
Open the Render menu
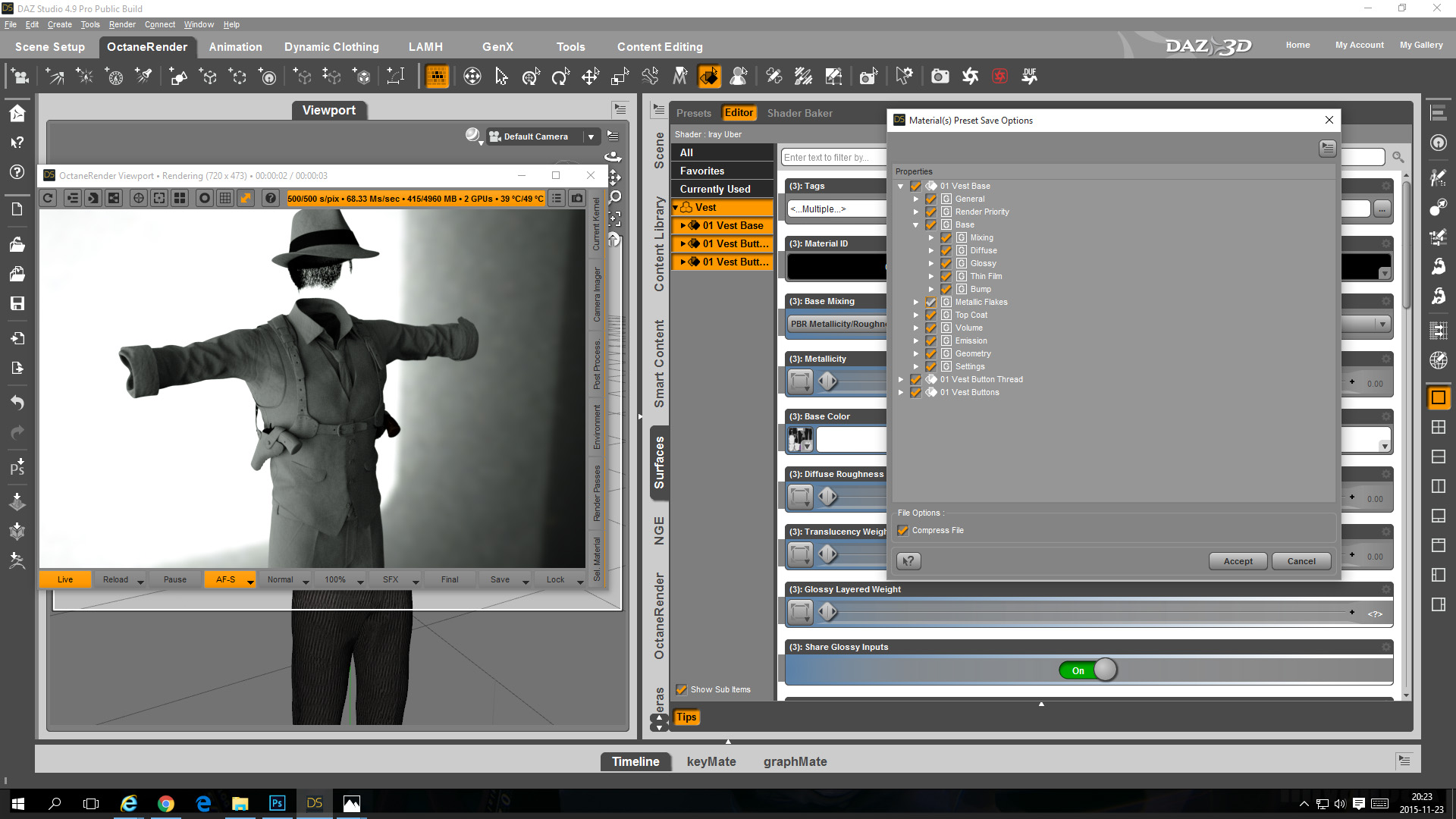click(121, 24)
